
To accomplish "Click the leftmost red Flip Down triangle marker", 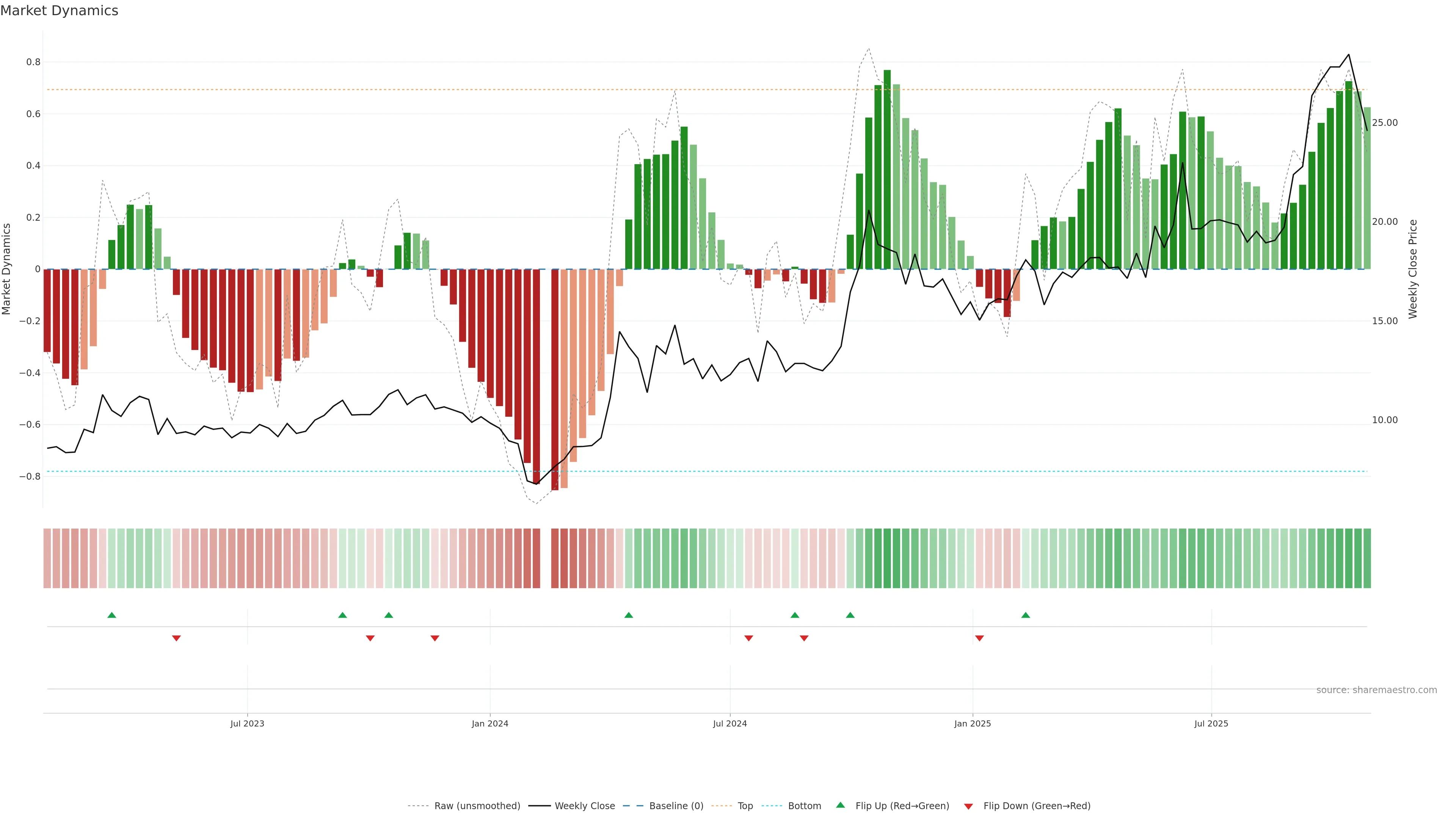I will click(x=176, y=638).
